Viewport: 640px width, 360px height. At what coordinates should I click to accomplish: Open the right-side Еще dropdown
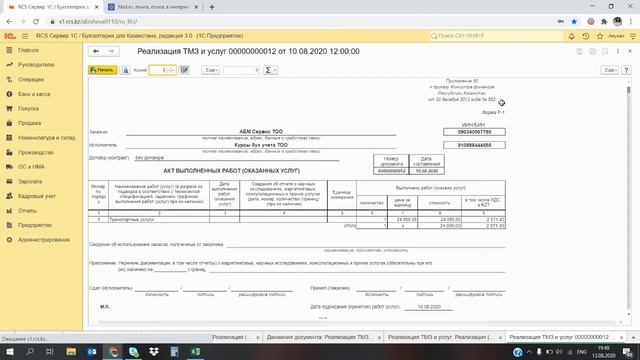pyautogui.click(x=609, y=70)
